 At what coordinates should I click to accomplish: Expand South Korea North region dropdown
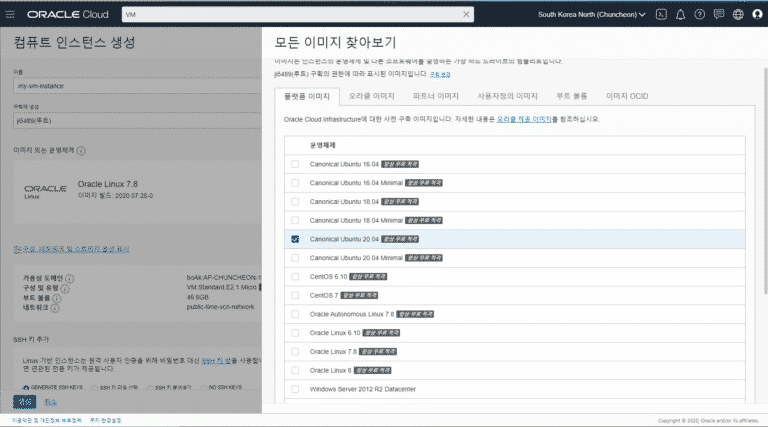click(x=592, y=15)
